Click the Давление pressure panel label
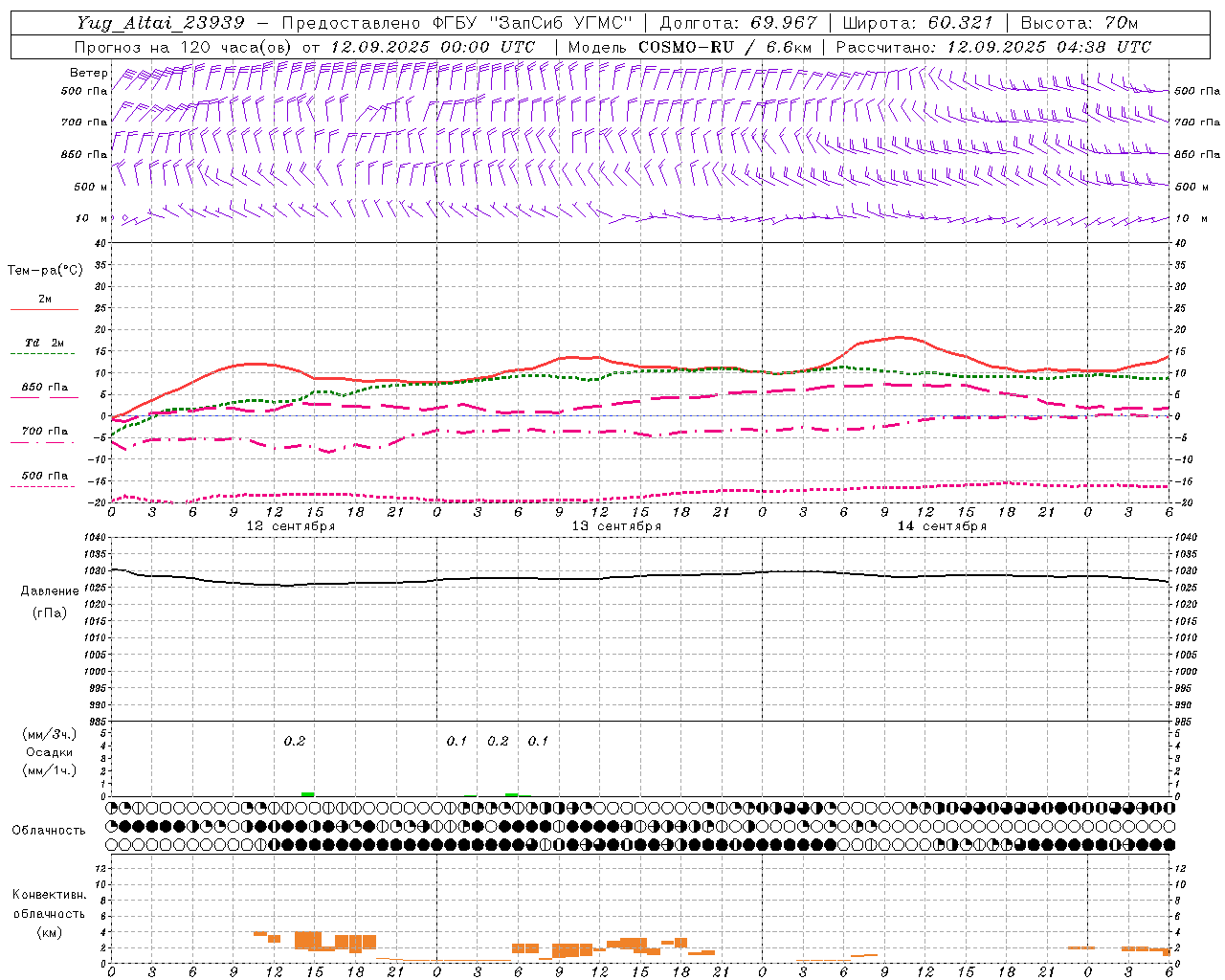Image resolution: width=1225 pixels, height=980 pixels. click(50, 591)
